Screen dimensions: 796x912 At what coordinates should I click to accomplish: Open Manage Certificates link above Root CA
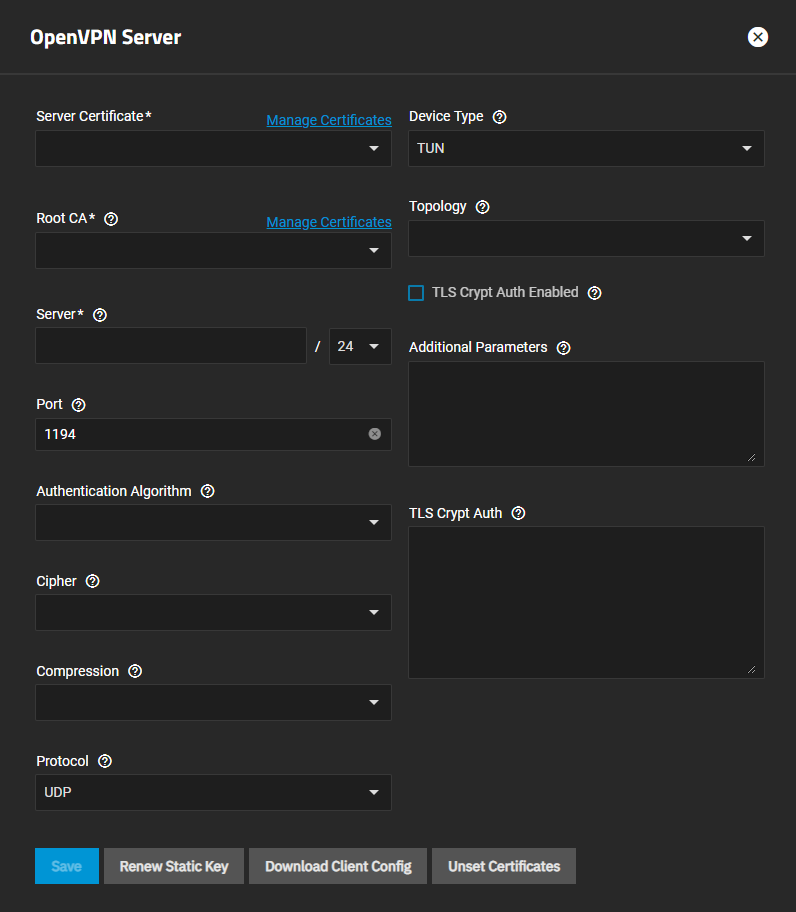[x=329, y=222]
